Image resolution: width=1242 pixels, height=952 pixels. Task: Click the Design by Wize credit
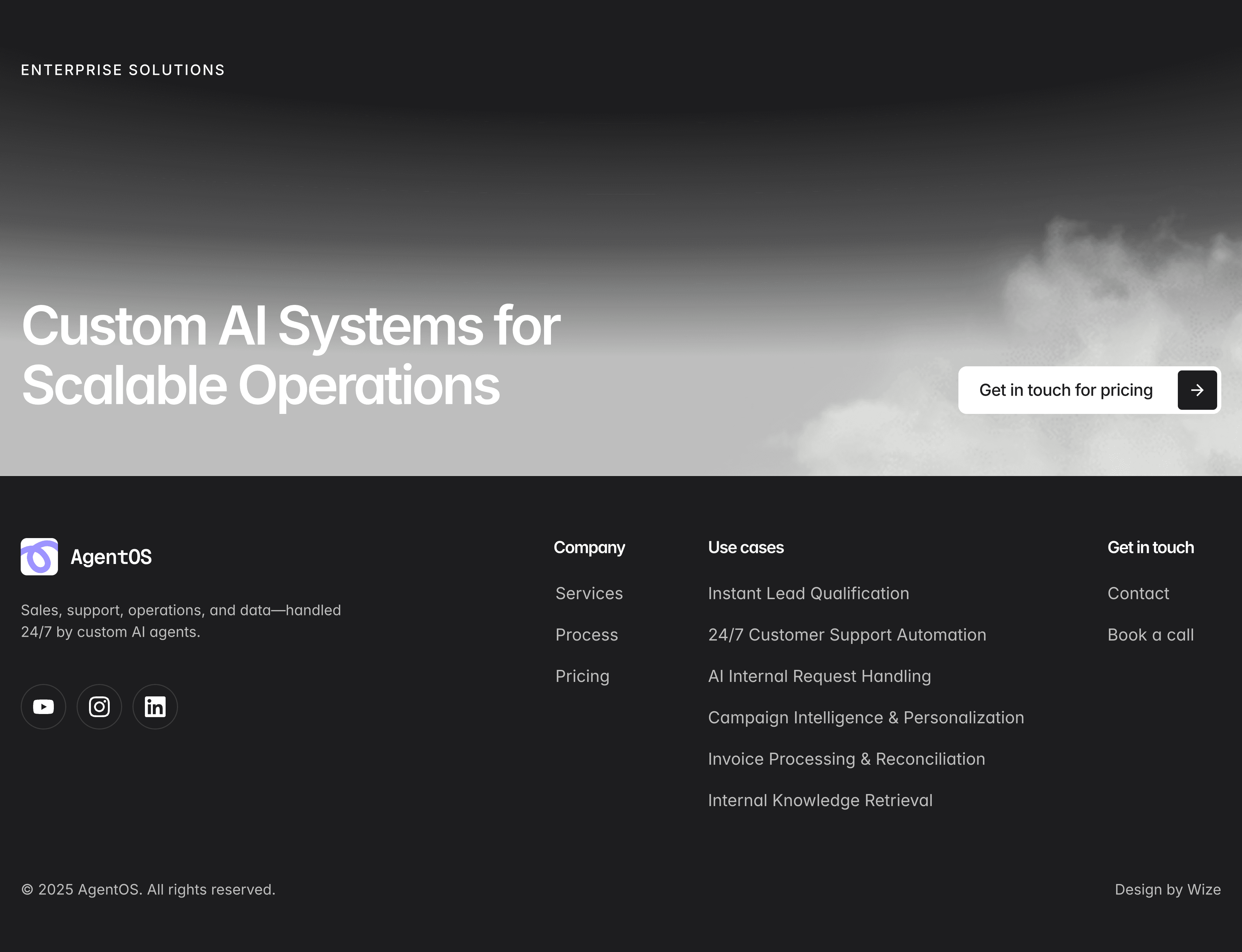point(1167,890)
